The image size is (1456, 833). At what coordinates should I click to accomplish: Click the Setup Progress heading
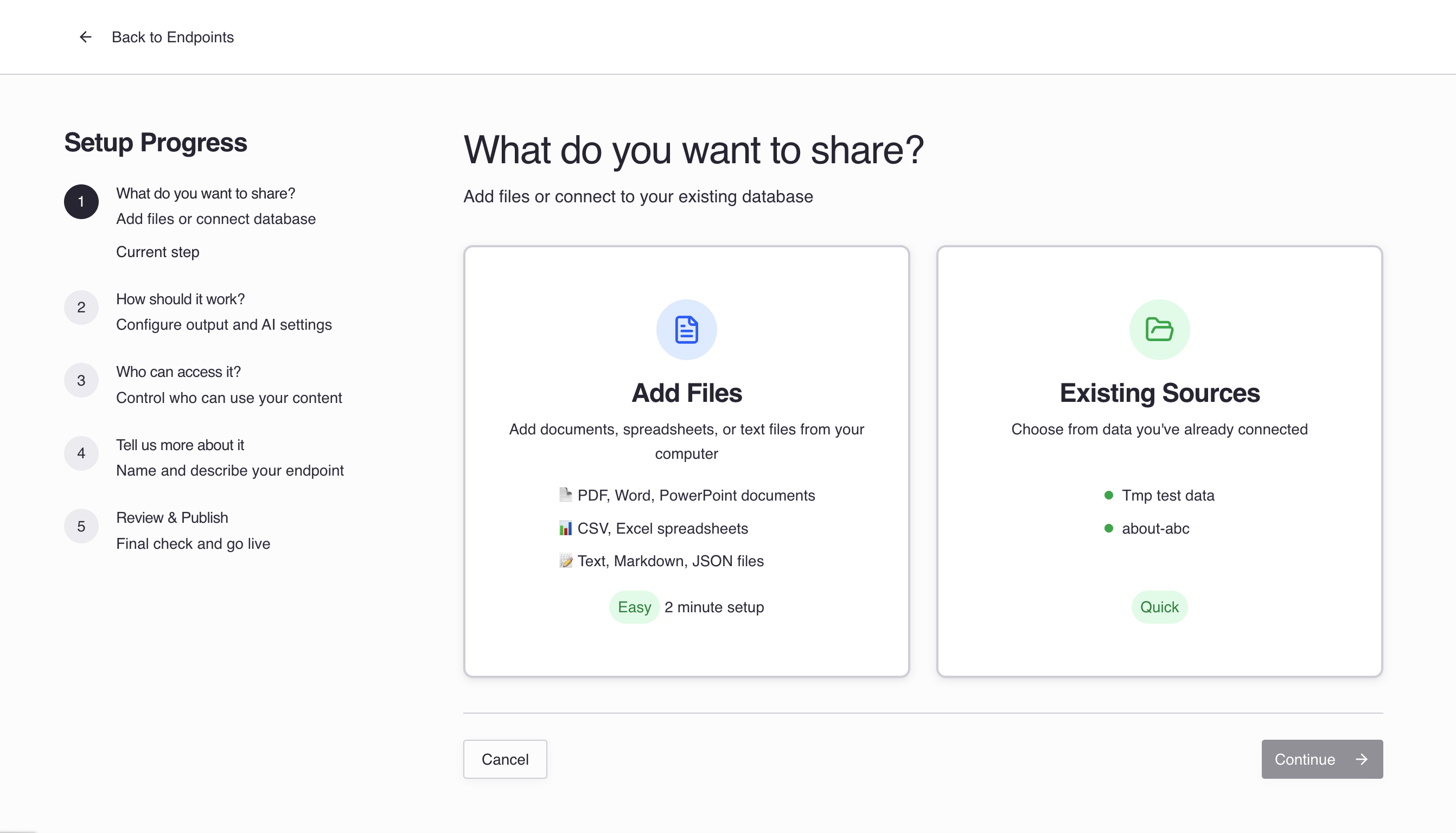click(156, 143)
